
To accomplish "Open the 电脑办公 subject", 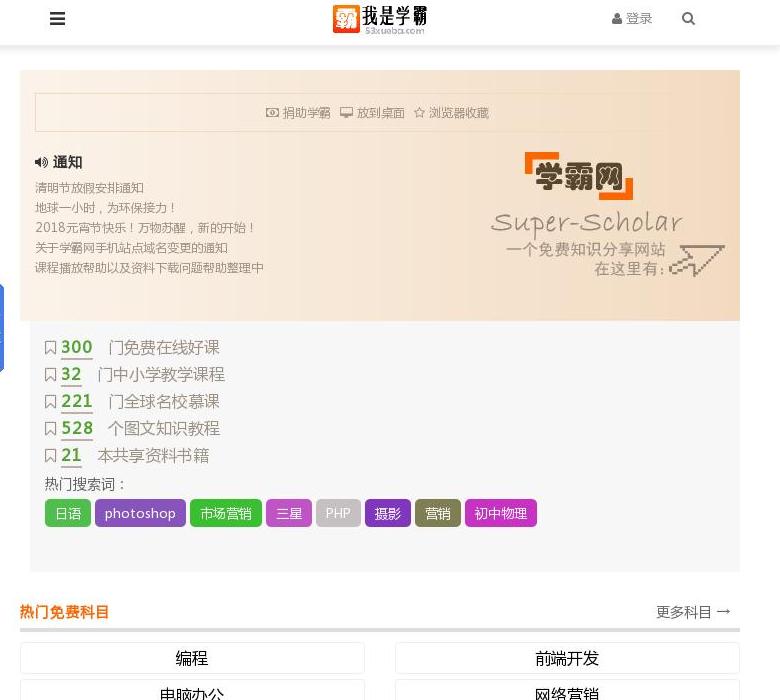I will pyautogui.click(x=192, y=691).
